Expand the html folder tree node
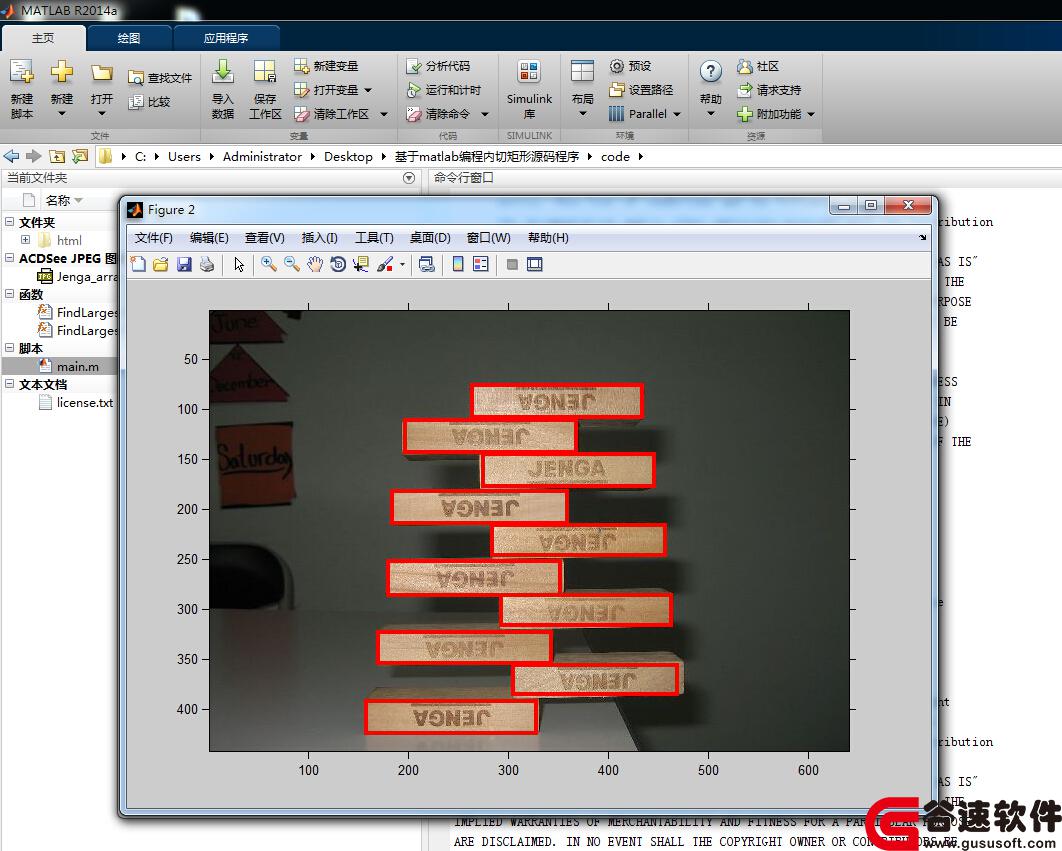Viewport: 1062px width, 851px height. [x=26, y=240]
